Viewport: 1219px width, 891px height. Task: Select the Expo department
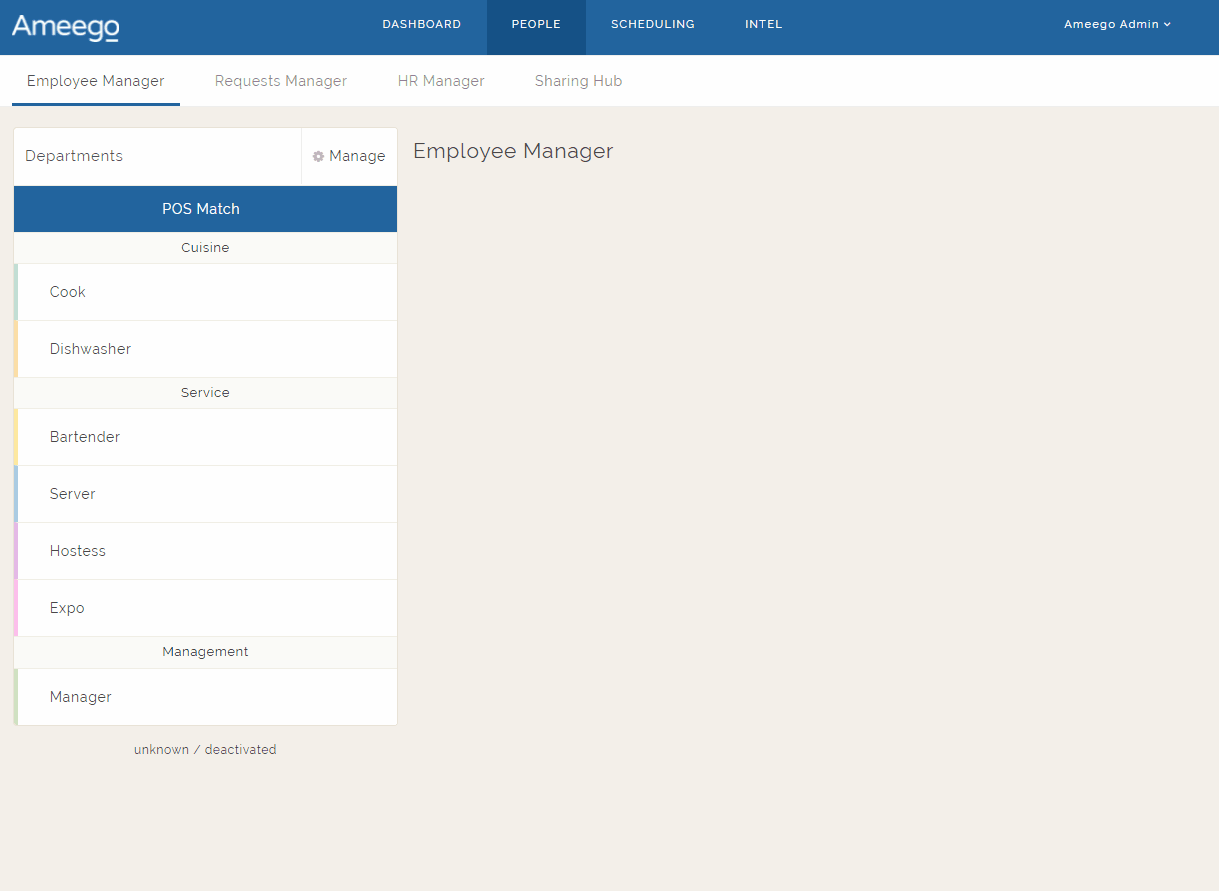[67, 608]
